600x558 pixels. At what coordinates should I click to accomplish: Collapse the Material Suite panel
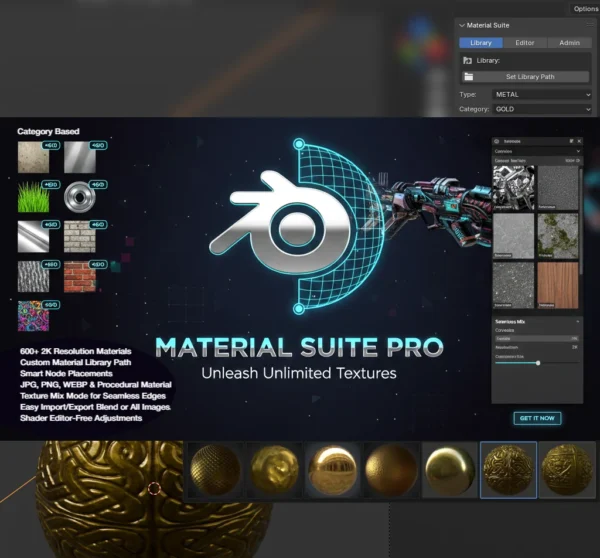point(462,25)
